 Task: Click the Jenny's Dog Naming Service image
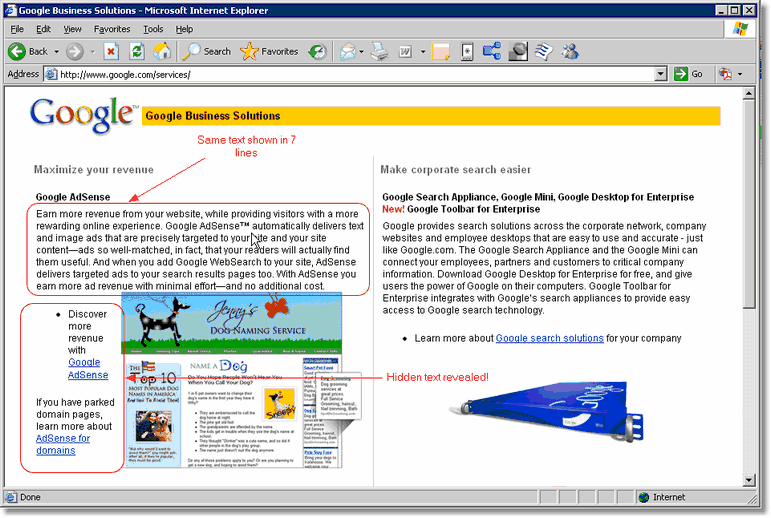(231, 380)
